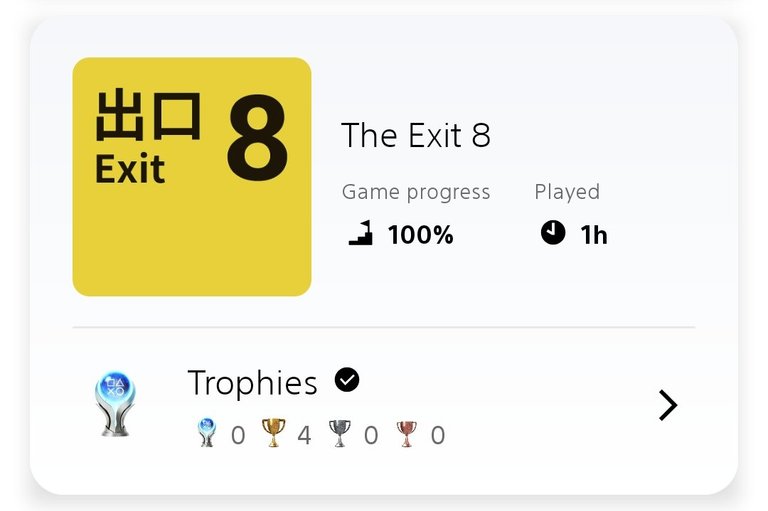Click the verified checkmark beside Trophies
Image resolution: width=768 pixels, height=511 pixels.
click(x=347, y=380)
